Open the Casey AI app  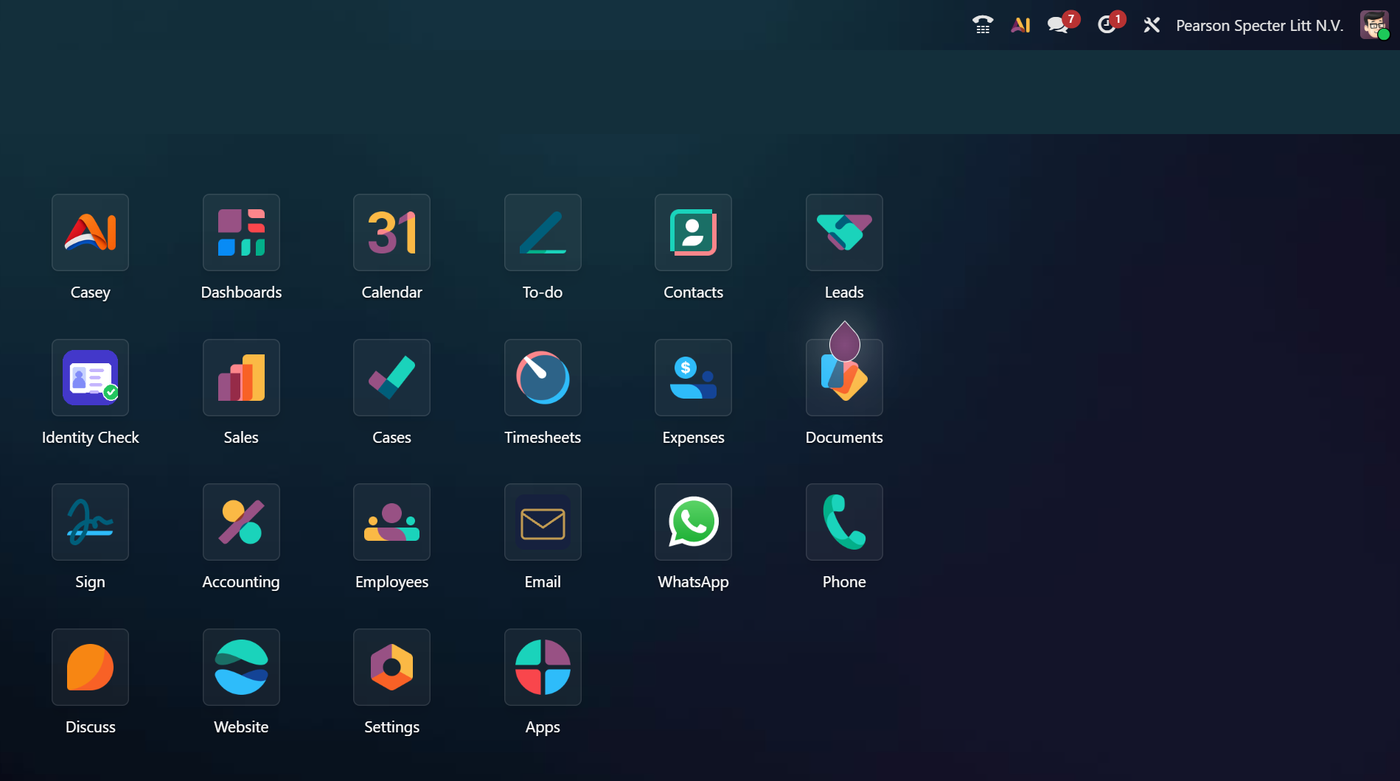pyautogui.click(x=90, y=232)
